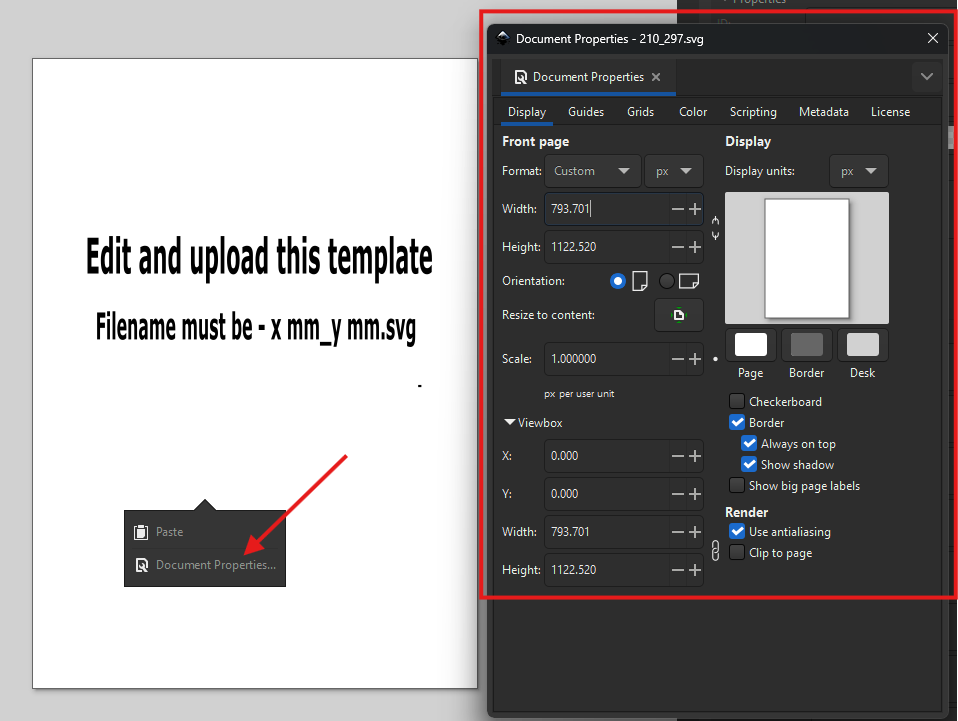Open the page size px units dropdown
This screenshot has width=958, height=721.
tap(674, 171)
